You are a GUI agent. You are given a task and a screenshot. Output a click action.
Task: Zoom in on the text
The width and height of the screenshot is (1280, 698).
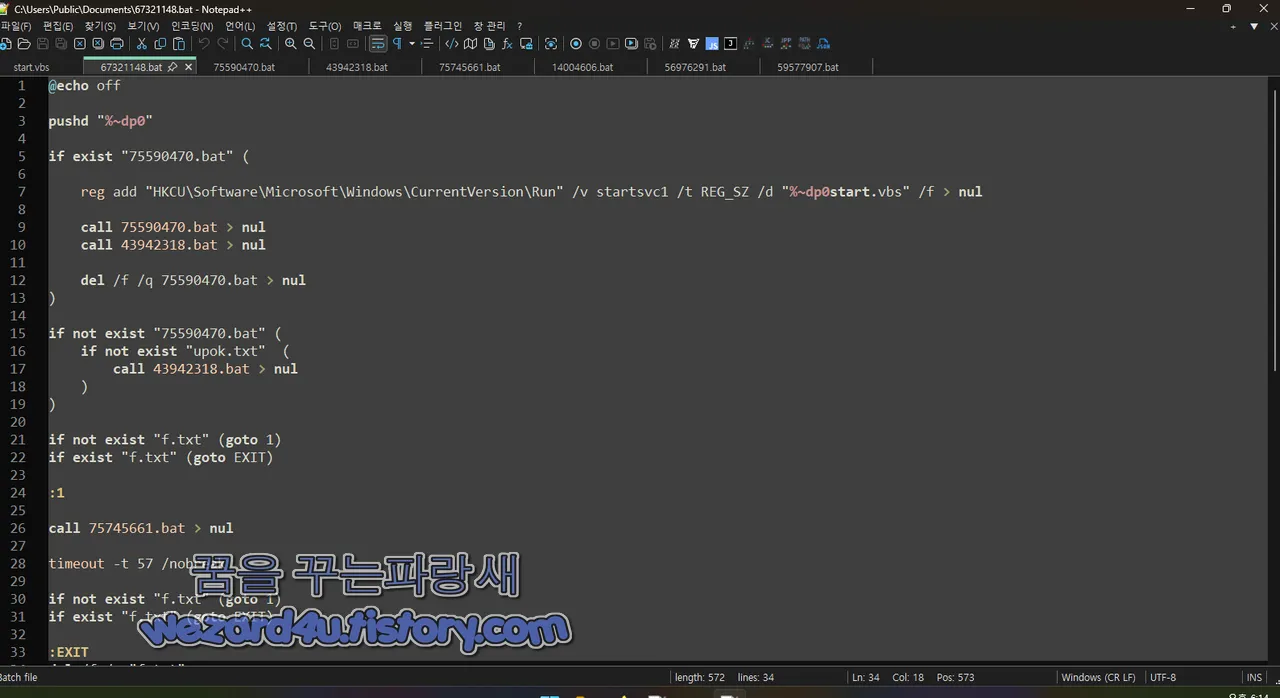(x=290, y=43)
